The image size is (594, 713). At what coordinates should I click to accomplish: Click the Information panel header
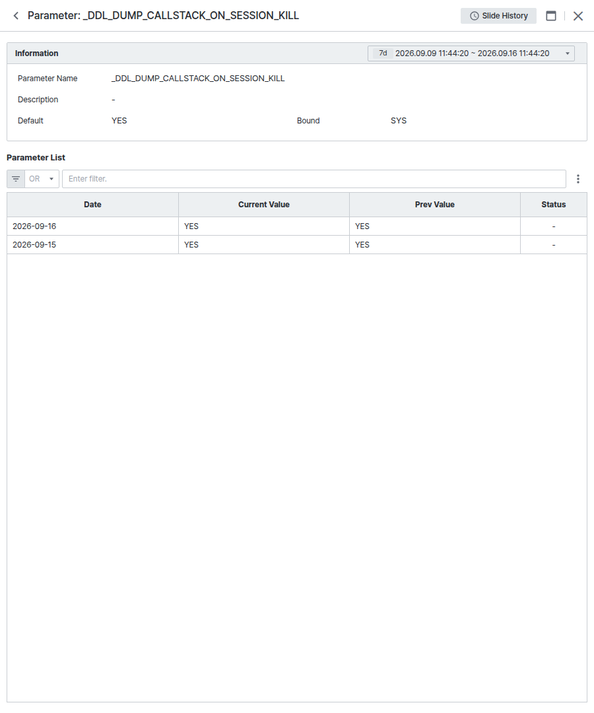pos(297,53)
